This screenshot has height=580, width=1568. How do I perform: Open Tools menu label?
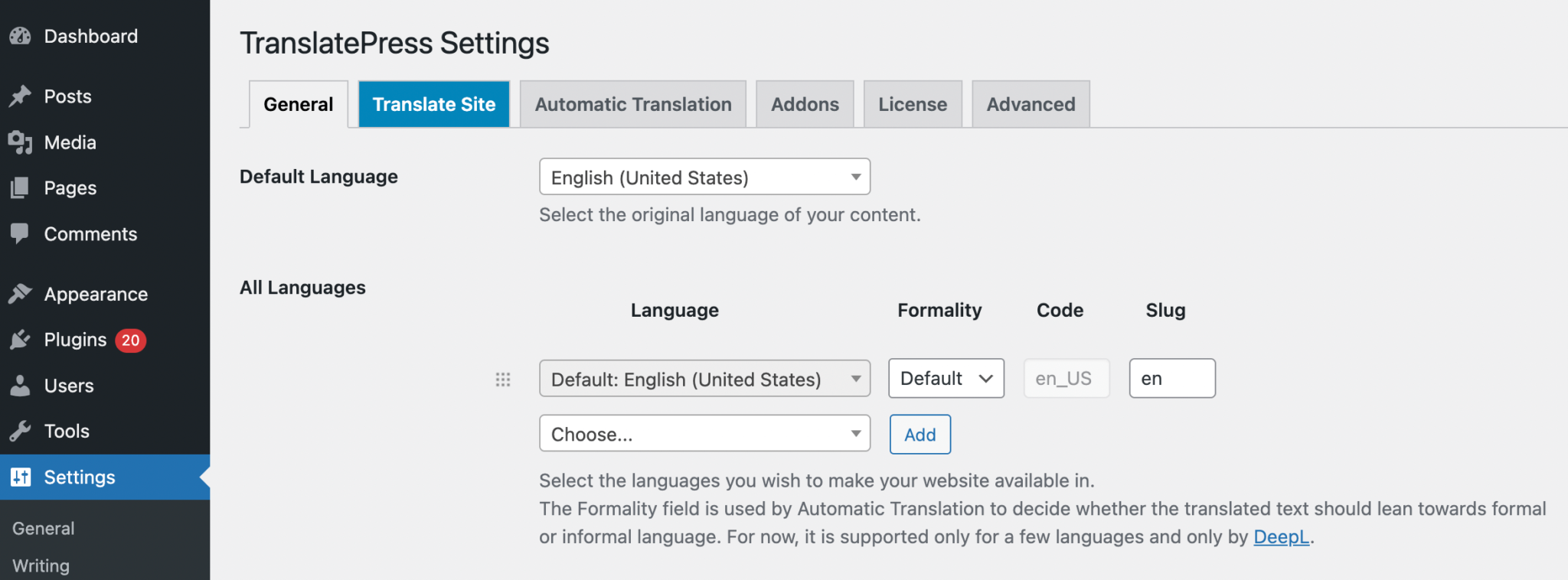tap(67, 432)
